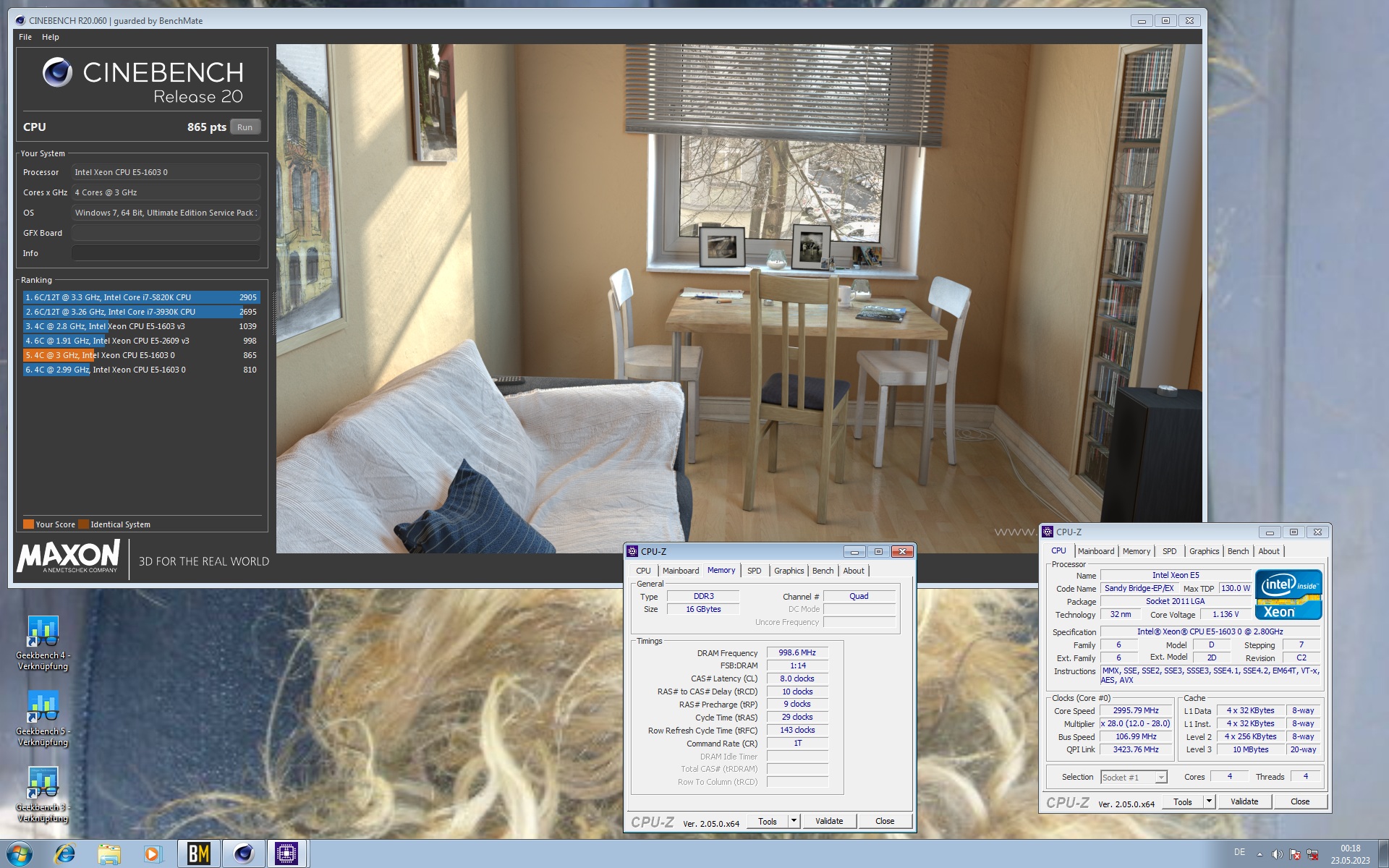Open Geekbench 5 desktop shortcut
1389x868 pixels.
pyautogui.click(x=43, y=718)
